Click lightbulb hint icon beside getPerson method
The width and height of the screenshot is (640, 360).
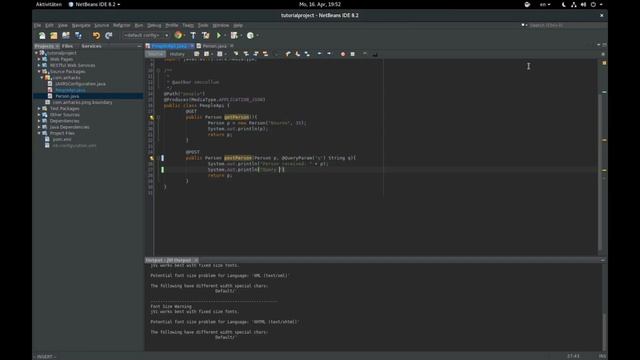[152, 117]
